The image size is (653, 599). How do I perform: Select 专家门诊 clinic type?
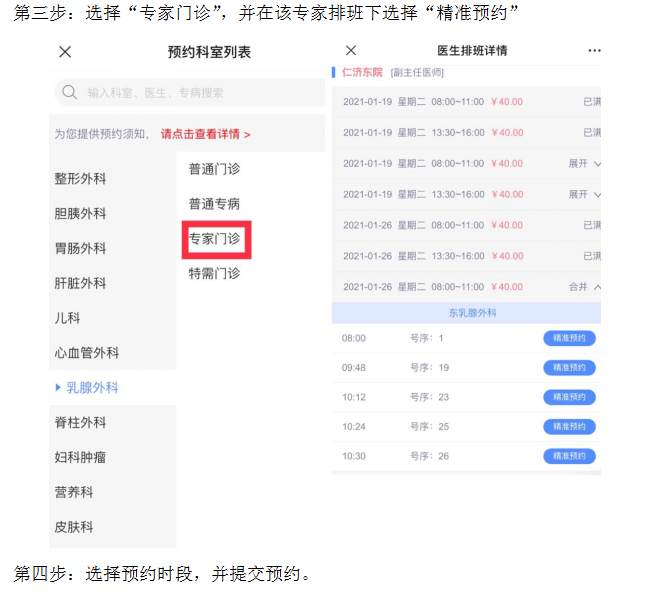coord(215,239)
